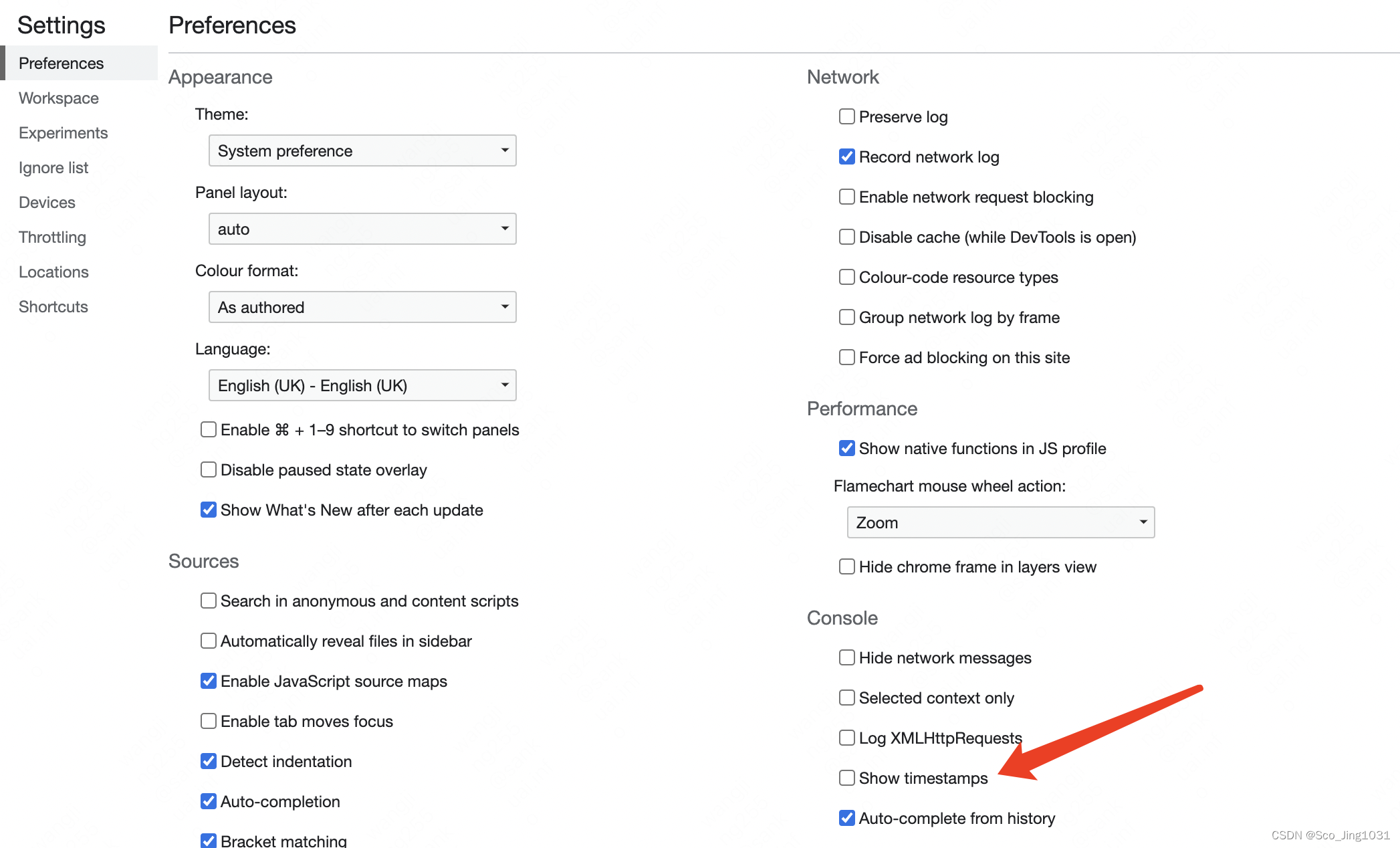Enable Show timestamps in Console
Image resolution: width=1400 pixels, height=848 pixels.
846,778
